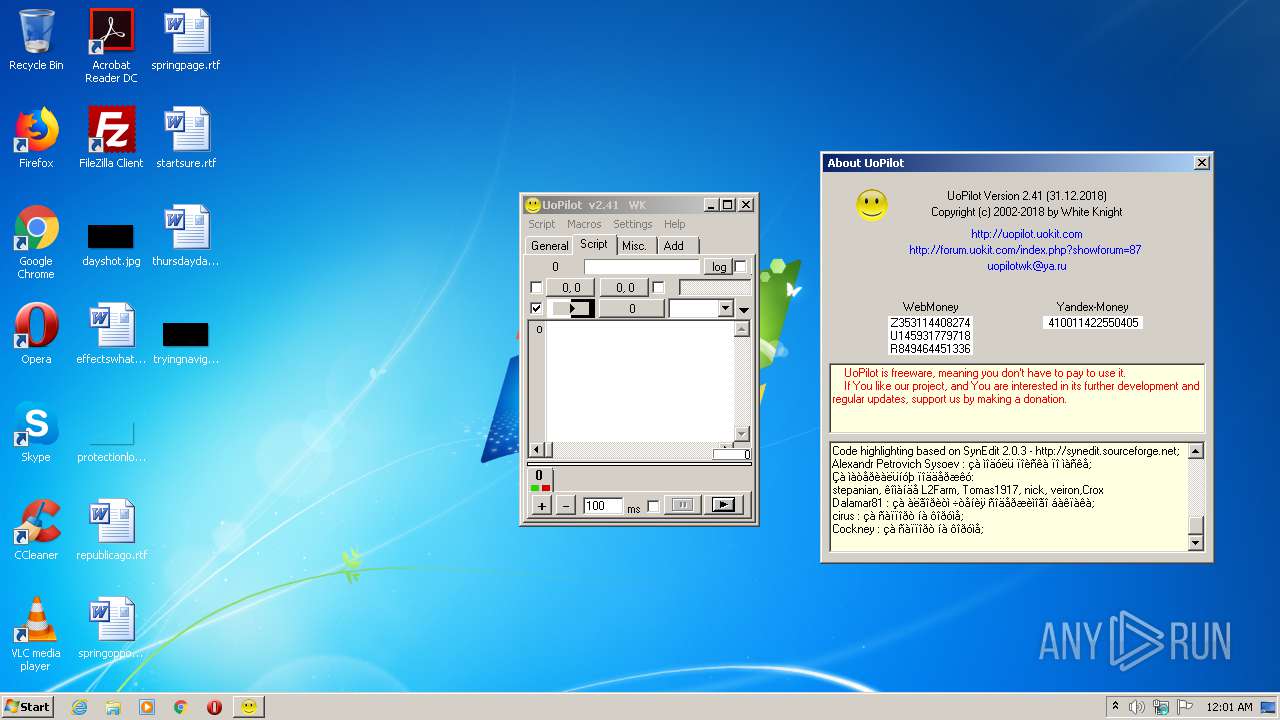Select protectionlo... file icon
The height and width of the screenshot is (720, 1280).
click(x=111, y=442)
